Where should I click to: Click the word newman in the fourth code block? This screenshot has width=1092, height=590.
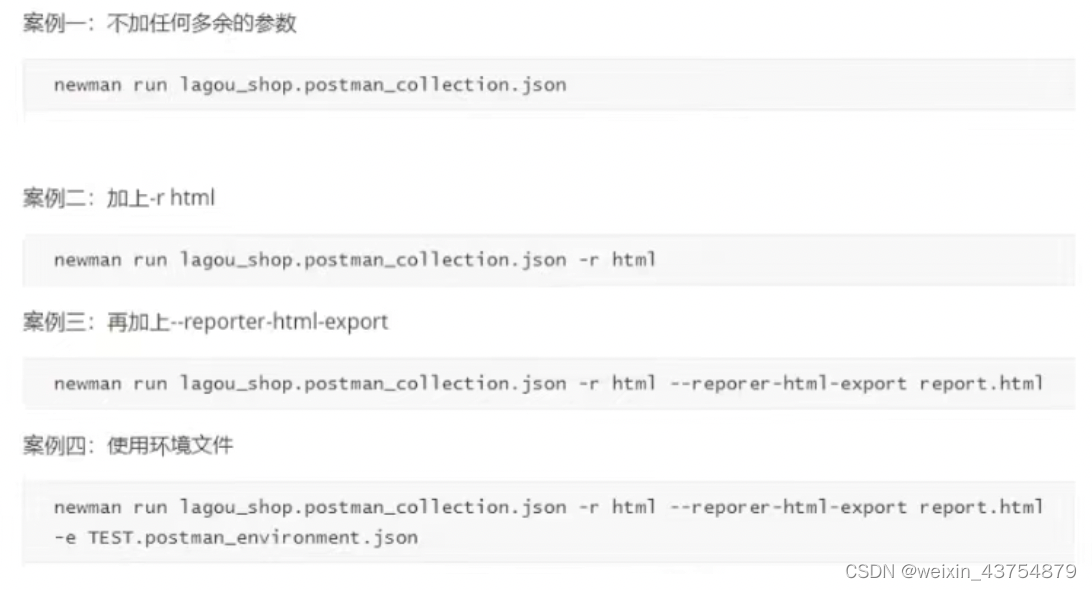(x=87, y=508)
